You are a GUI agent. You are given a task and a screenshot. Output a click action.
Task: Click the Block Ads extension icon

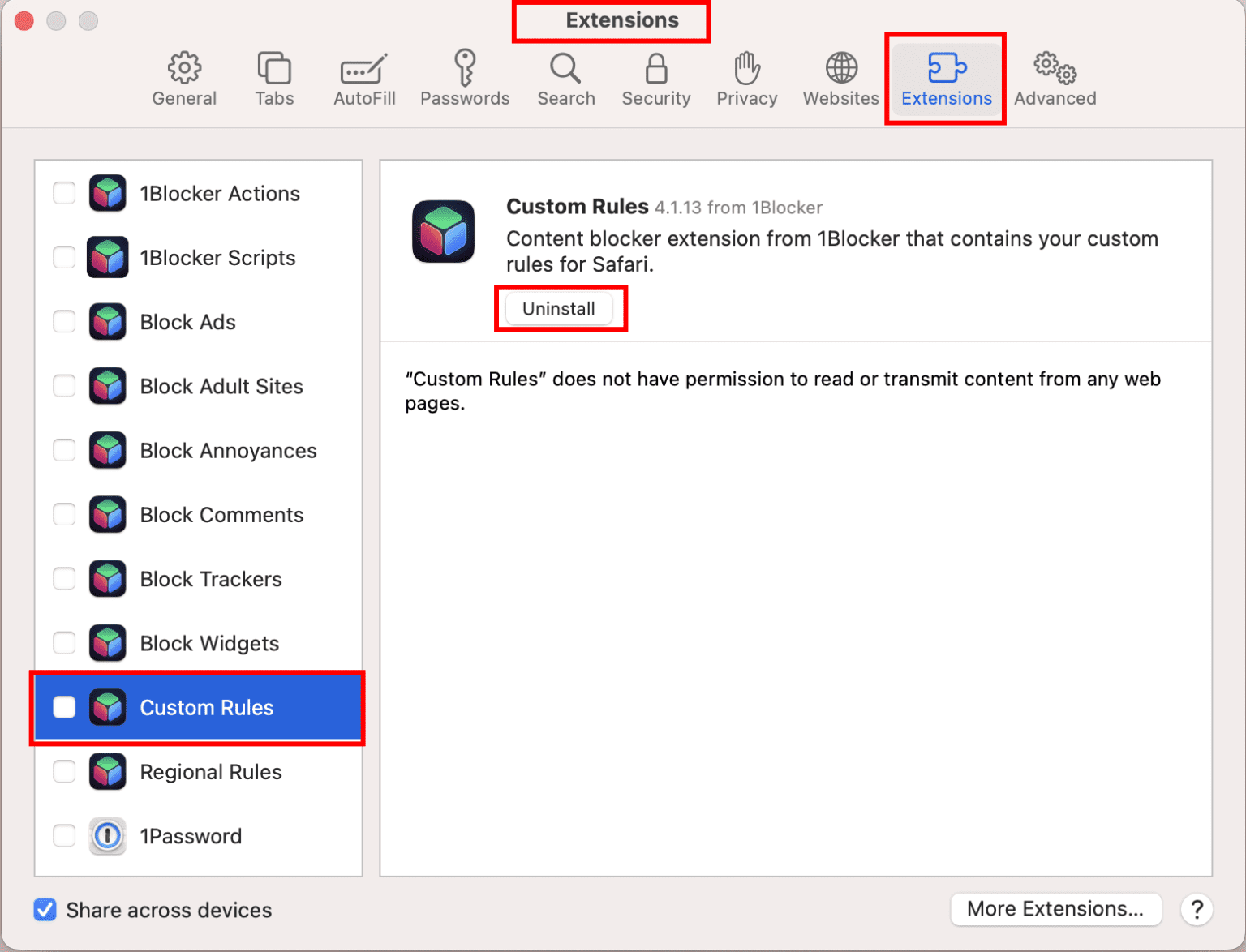(x=107, y=321)
